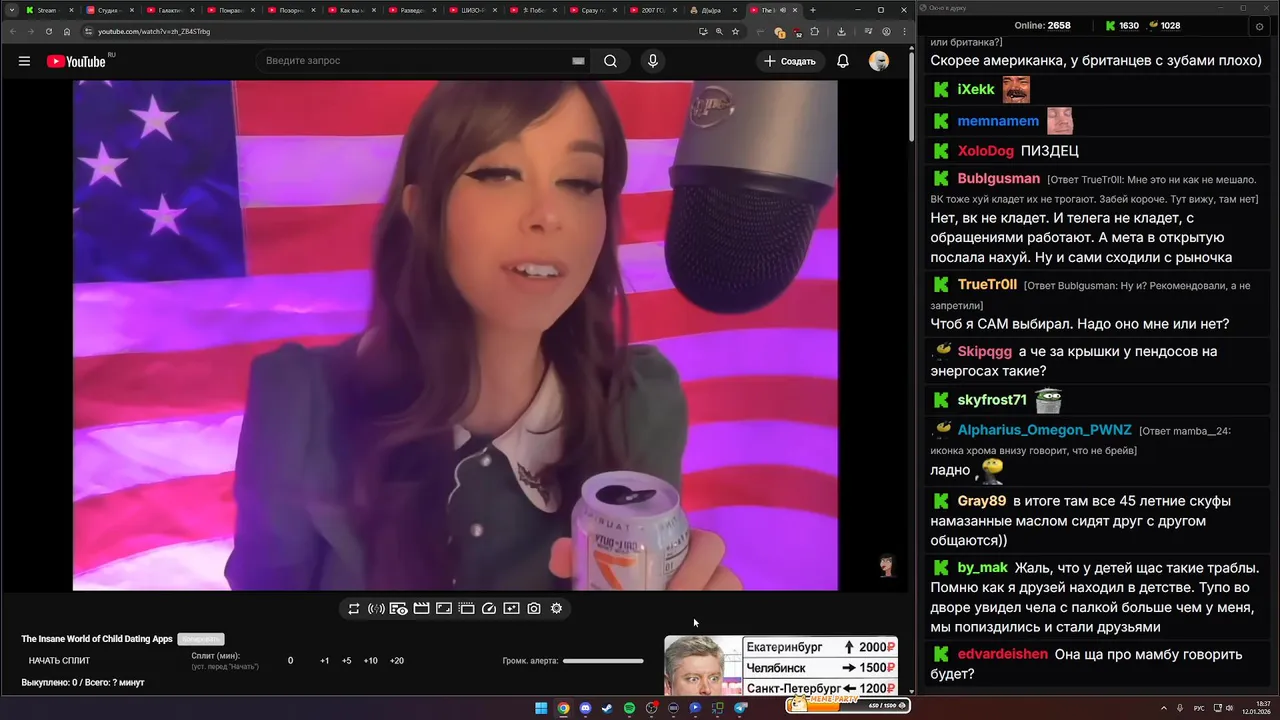Open the YouTube account avatar menu
This screenshot has height=720, width=1280.
[x=879, y=61]
